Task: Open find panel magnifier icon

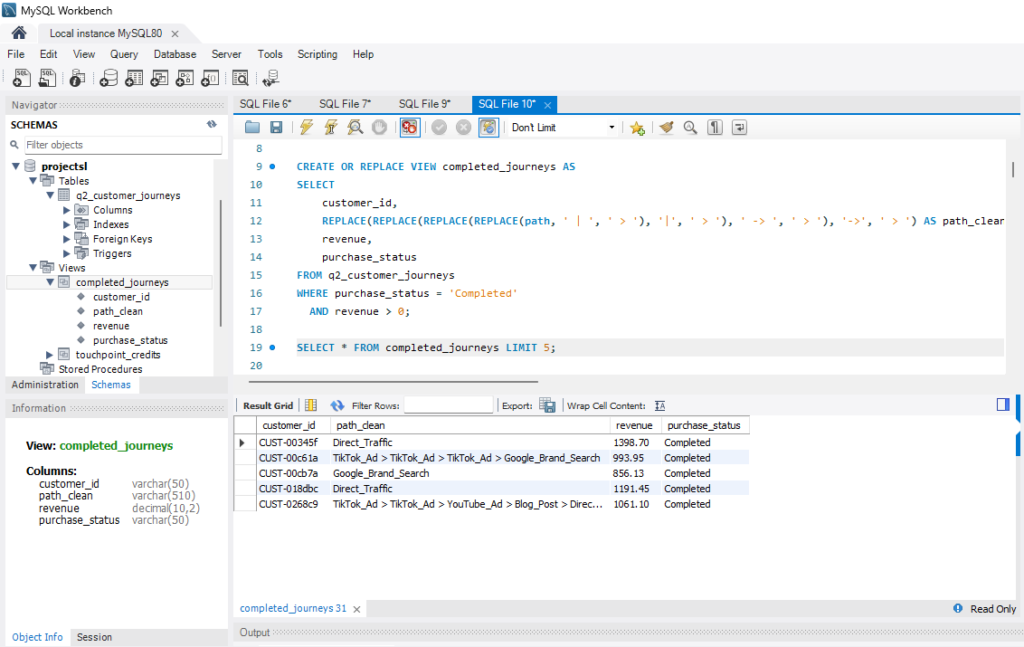Action: [690, 127]
